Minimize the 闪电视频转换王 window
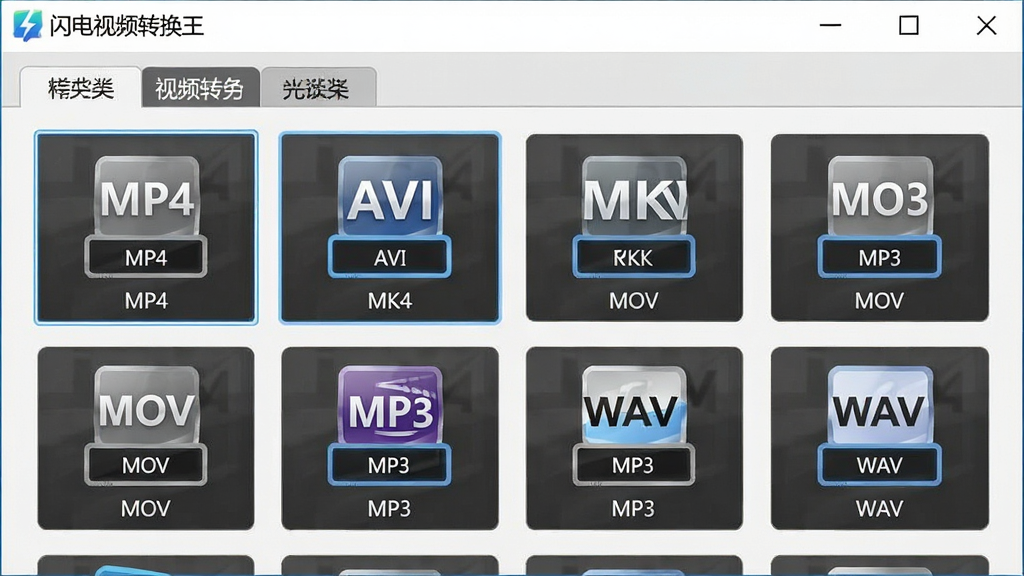The image size is (1024, 576). click(830, 25)
